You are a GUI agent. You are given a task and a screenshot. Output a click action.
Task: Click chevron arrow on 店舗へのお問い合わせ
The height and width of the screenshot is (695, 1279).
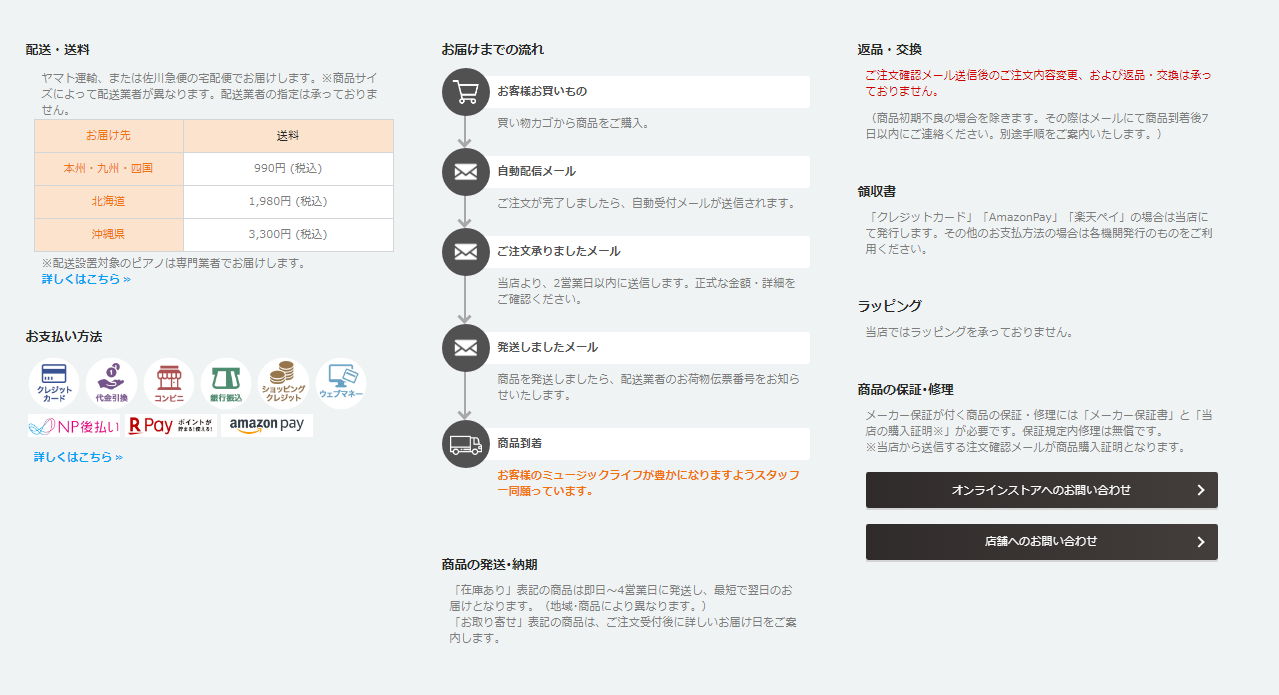pyautogui.click(x=1201, y=542)
